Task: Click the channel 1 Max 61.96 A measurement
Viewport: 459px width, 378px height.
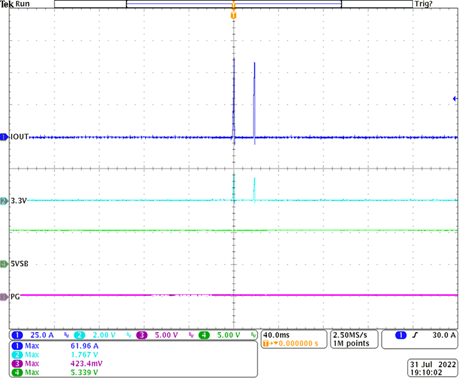Action: tap(55, 346)
